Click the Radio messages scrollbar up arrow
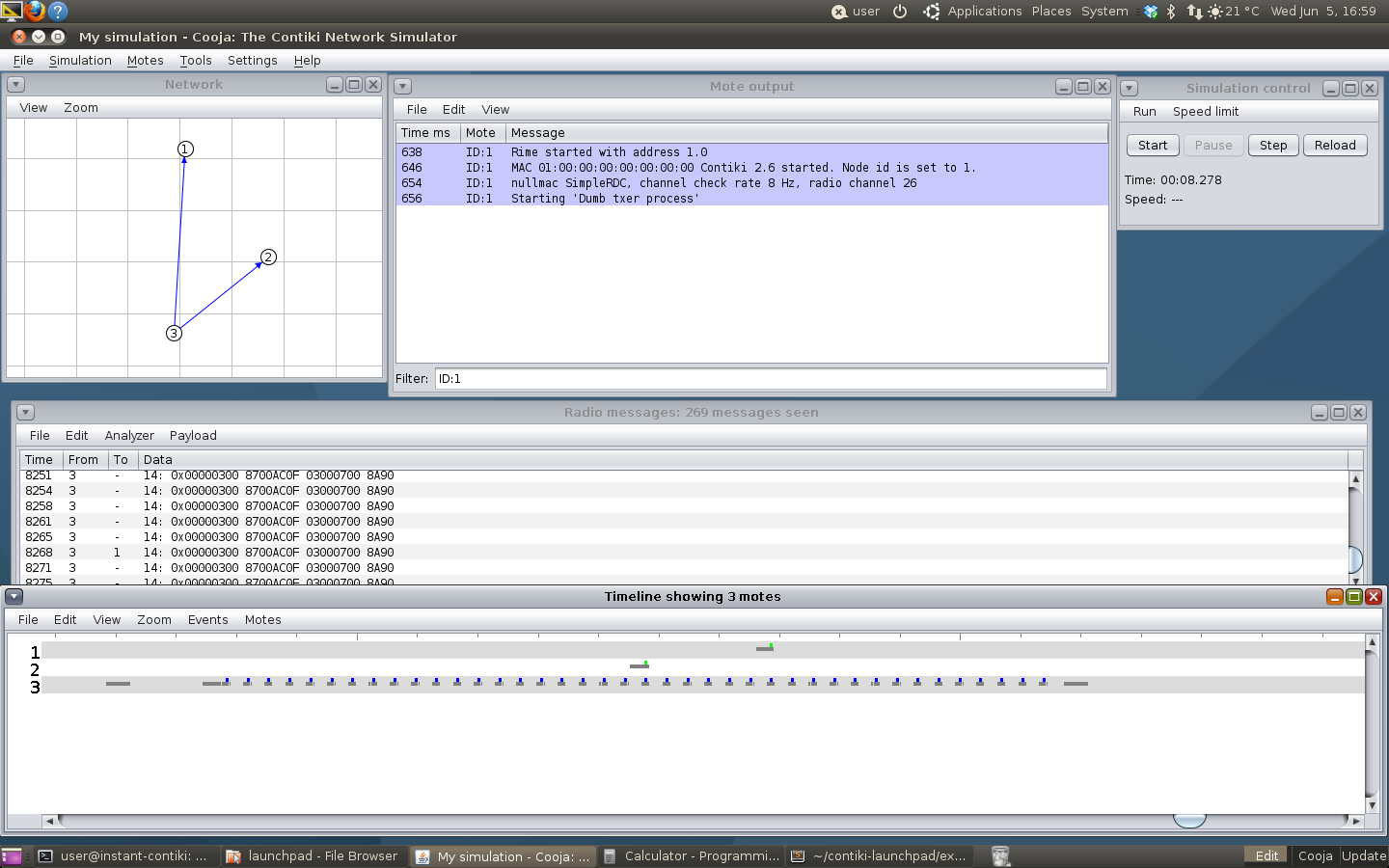The image size is (1389, 868). [1355, 478]
